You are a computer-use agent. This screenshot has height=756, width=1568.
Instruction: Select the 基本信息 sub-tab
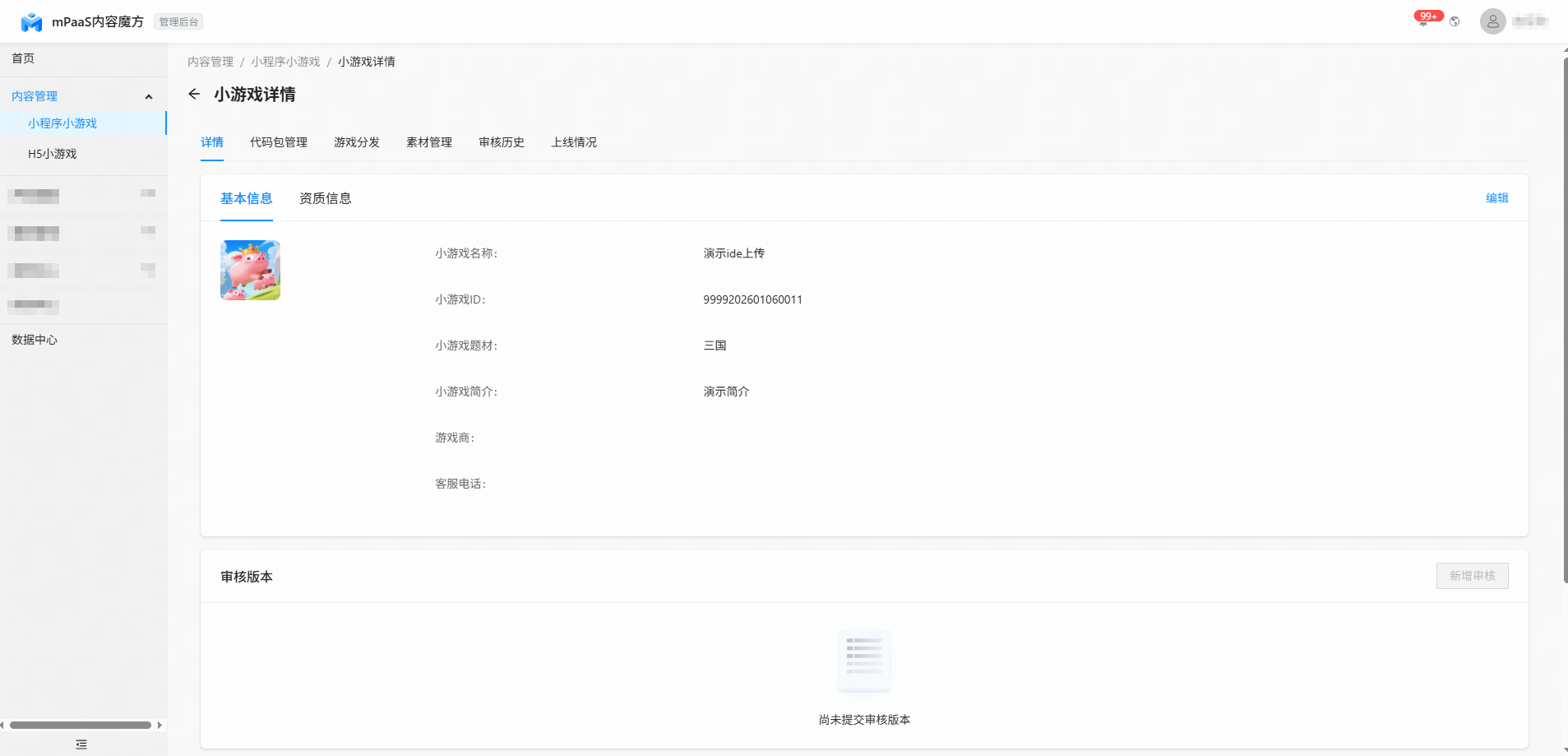point(247,198)
